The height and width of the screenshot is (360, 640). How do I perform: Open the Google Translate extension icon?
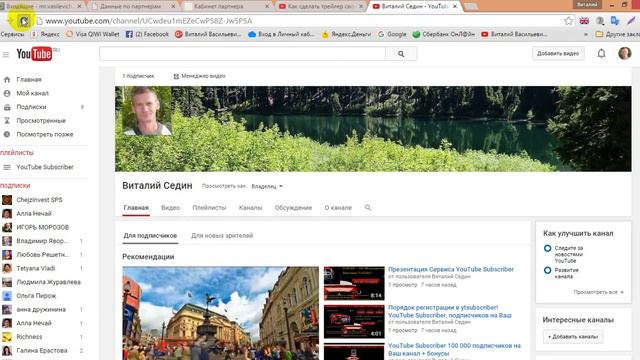click(615, 21)
